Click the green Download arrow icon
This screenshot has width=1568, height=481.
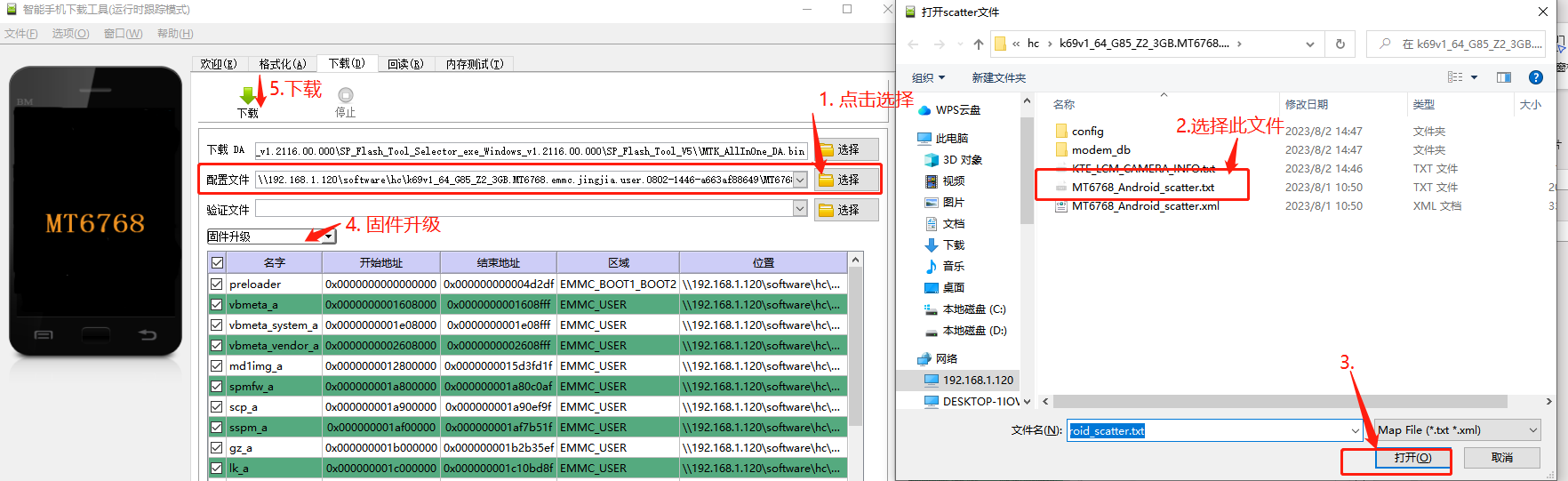pos(248,94)
